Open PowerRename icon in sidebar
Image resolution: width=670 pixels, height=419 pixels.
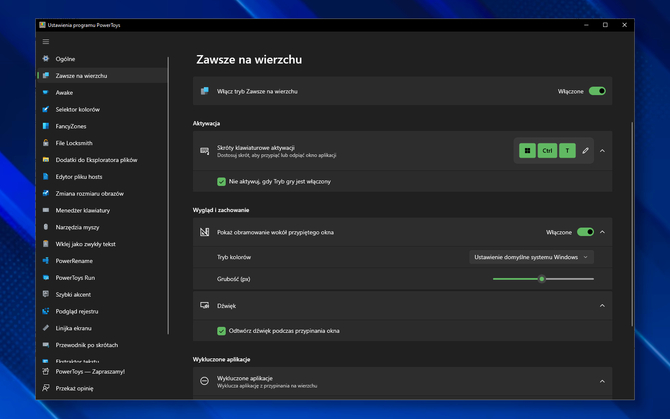[x=46, y=261]
